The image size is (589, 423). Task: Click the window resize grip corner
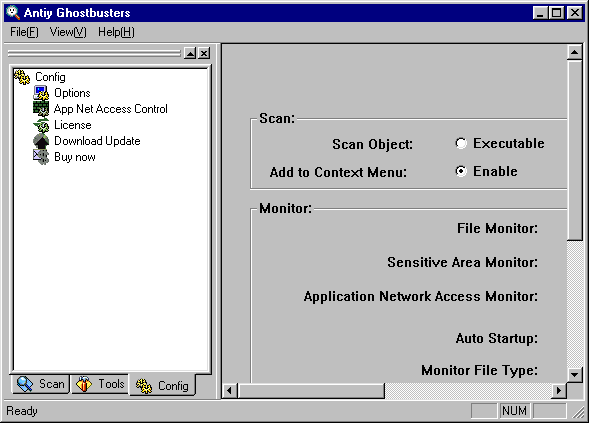[x=578, y=412]
